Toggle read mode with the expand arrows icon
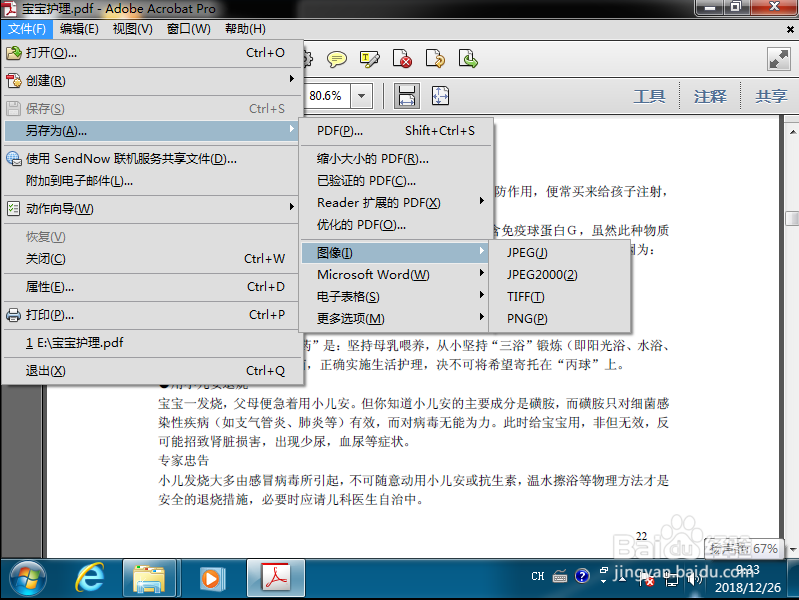This screenshot has height=600, width=799. (779, 59)
